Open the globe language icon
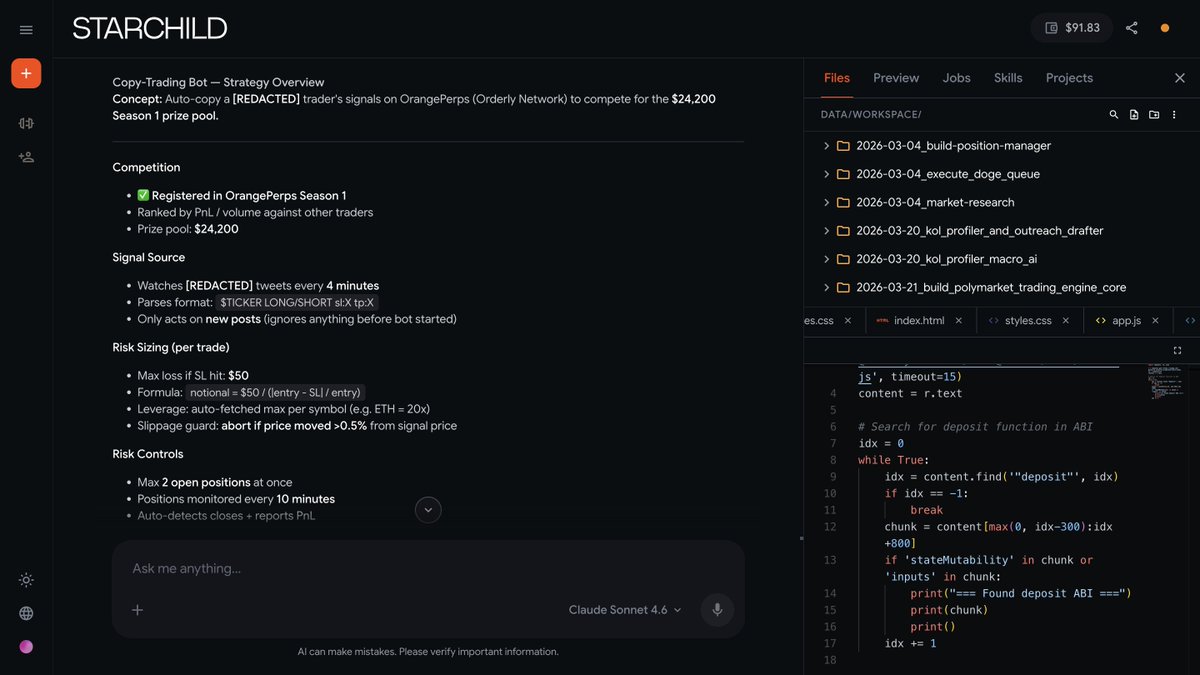 pyautogui.click(x=26, y=613)
